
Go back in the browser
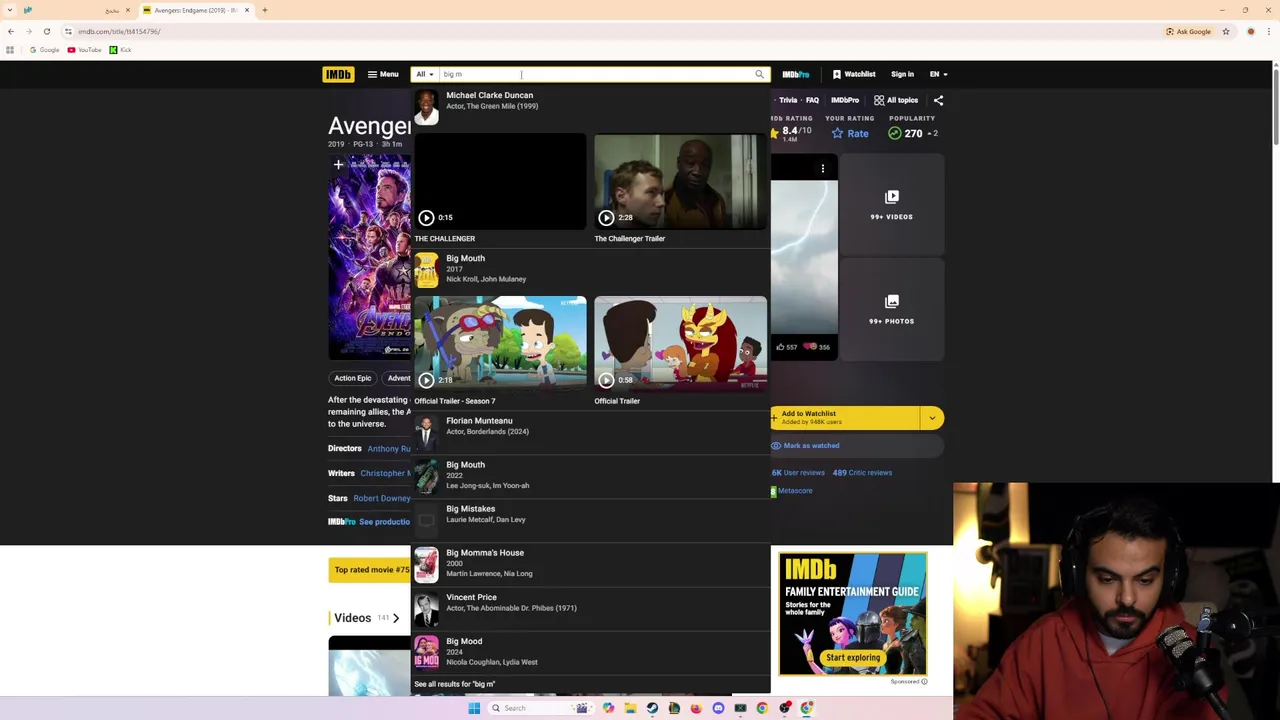(x=10, y=31)
